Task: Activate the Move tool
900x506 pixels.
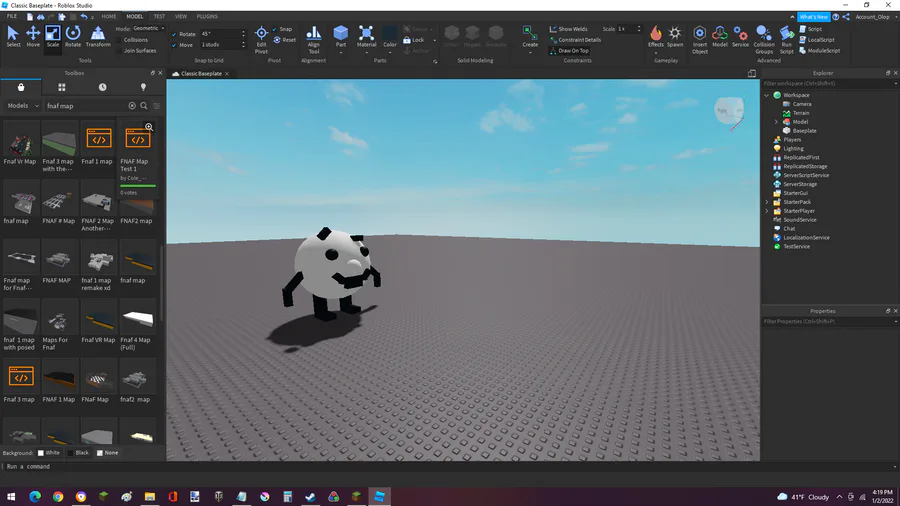Action: [x=33, y=37]
